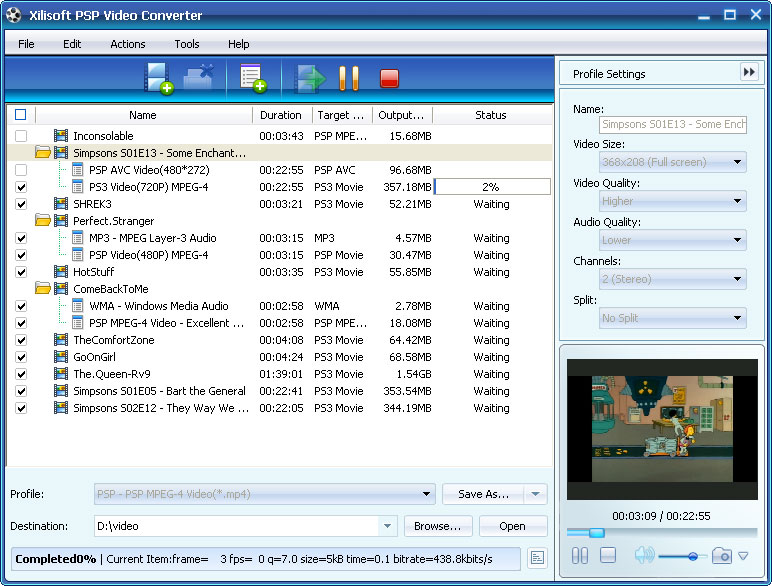Collapse the Simpsons S01E13 folder
772x586 pixels.
pos(43,153)
